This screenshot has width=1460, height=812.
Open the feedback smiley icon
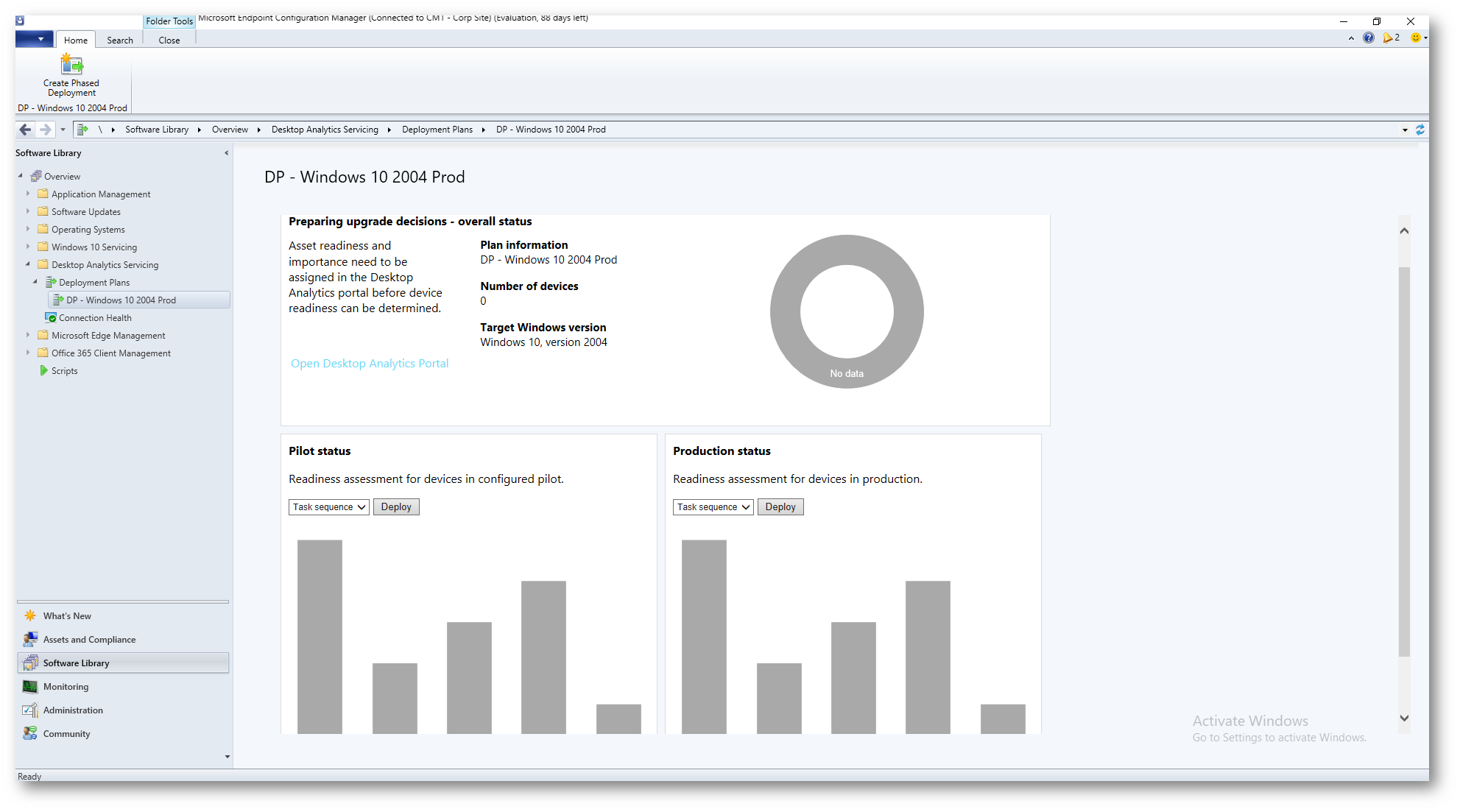(1416, 38)
